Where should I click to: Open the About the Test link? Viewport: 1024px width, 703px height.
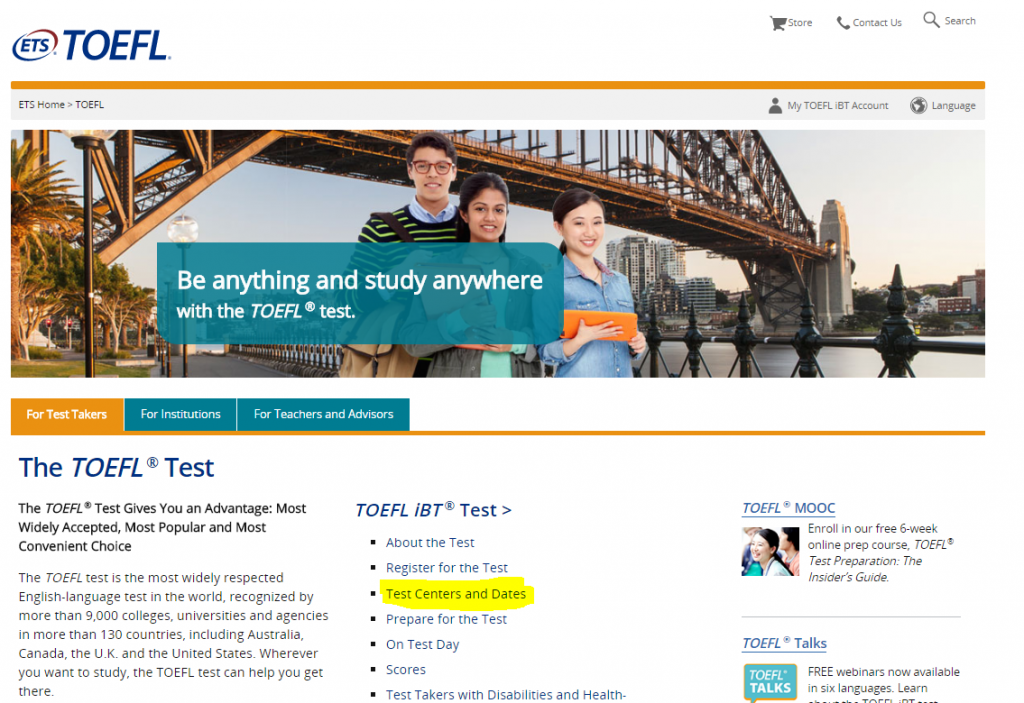coord(430,542)
